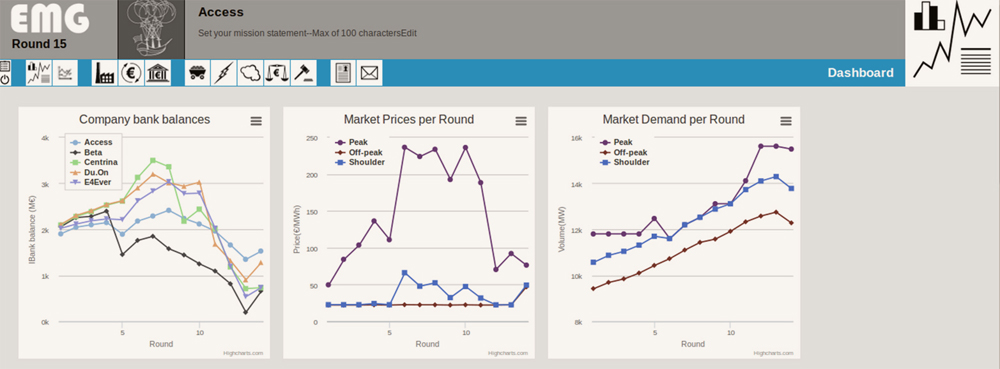The height and width of the screenshot is (369, 1000).
Task: Click Edit link for mission statement
Action: (x=409, y=33)
